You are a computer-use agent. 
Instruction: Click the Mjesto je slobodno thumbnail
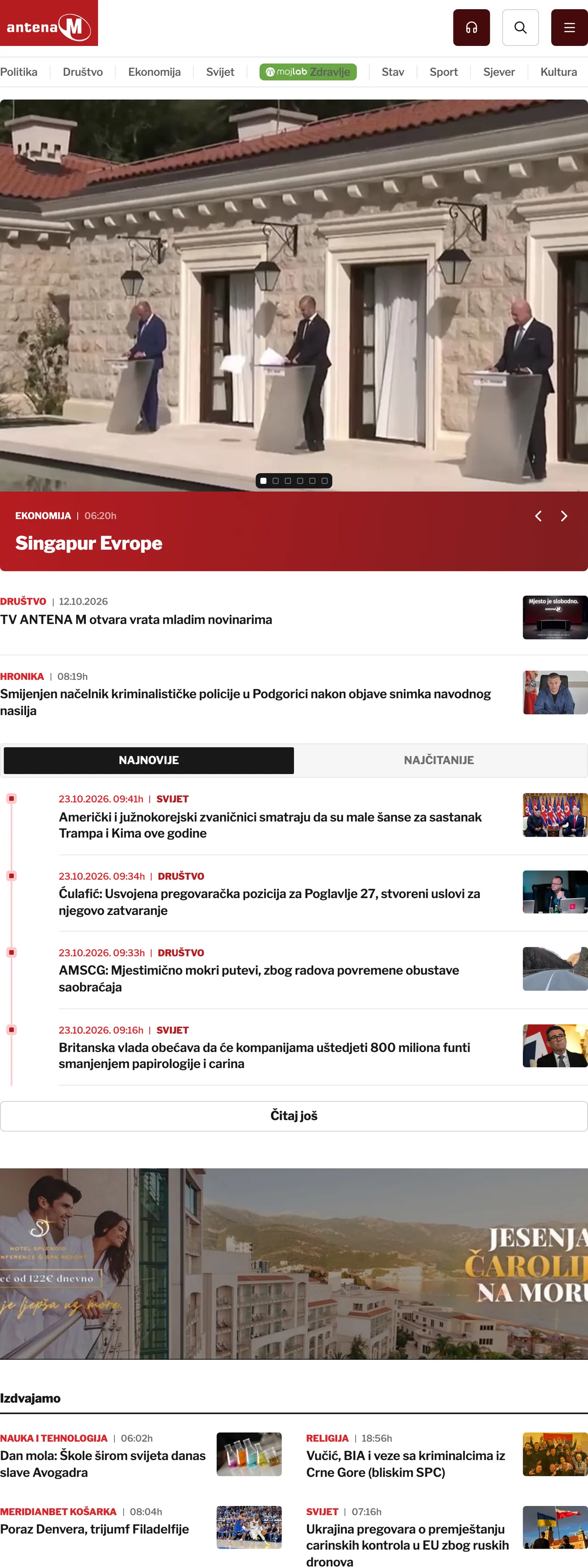click(555, 617)
